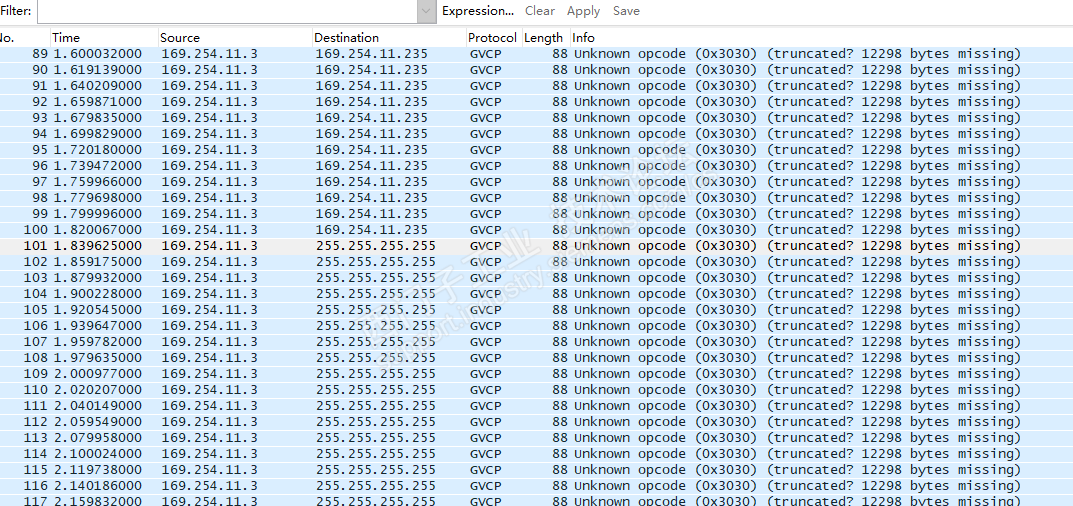The image size is (1073, 506).
Task: Sort by the Length column header
Action: [x=545, y=38]
